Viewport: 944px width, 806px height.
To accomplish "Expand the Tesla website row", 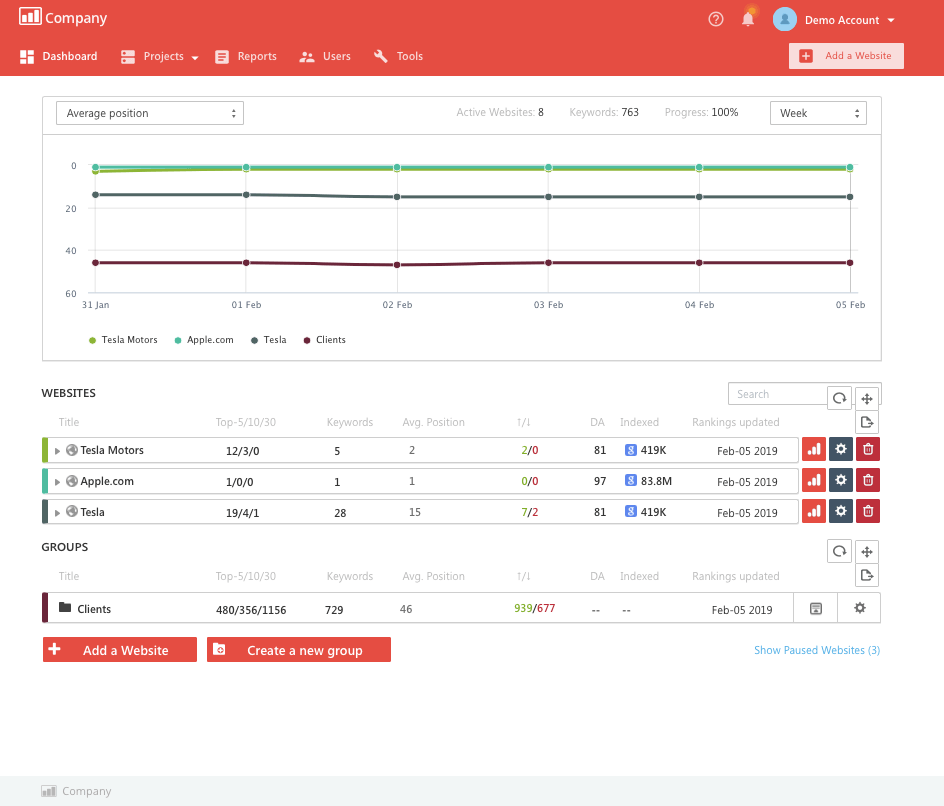I will 57,513.
